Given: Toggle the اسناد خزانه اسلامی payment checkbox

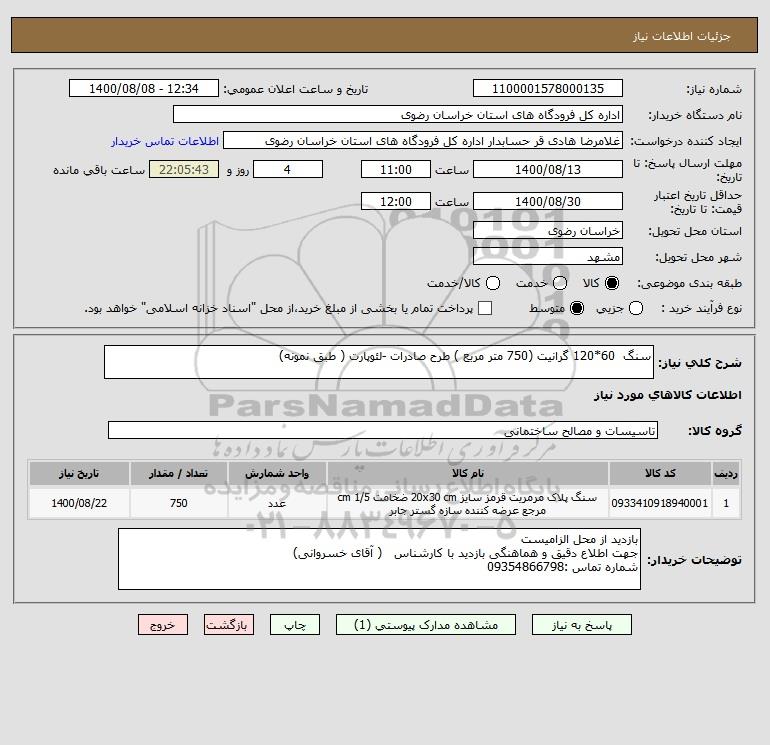Looking at the screenshot, I should click(x=485, y=308).
